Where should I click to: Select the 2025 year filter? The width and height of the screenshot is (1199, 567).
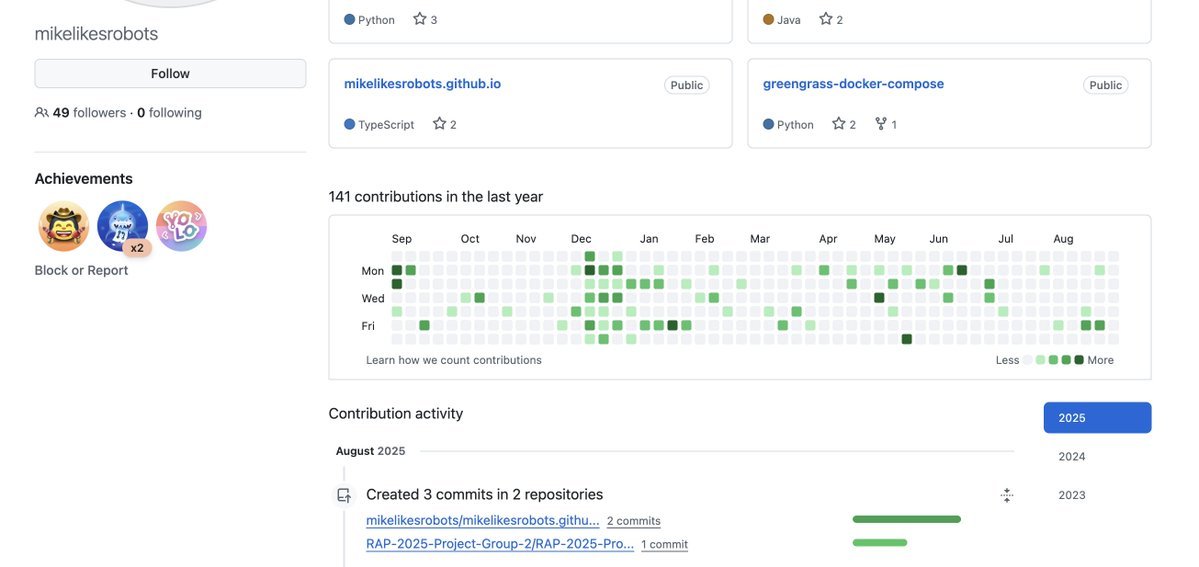pos(1097,418)
